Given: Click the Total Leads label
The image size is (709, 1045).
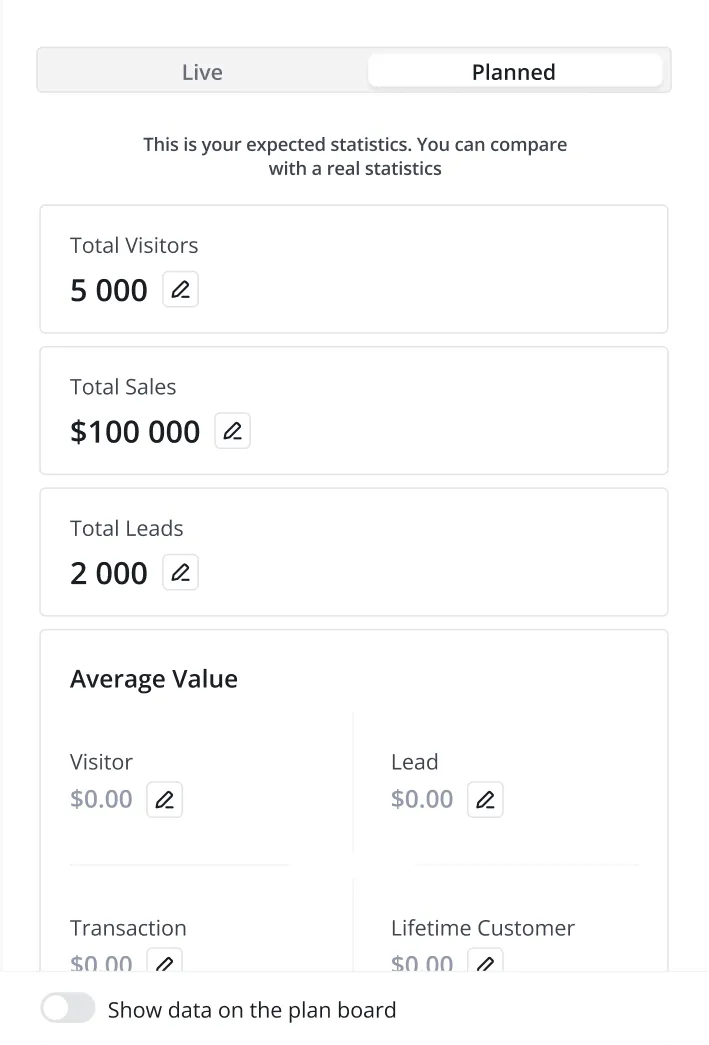Looking at the screenshot, I should pyautogui.click(x=127, y=528).
